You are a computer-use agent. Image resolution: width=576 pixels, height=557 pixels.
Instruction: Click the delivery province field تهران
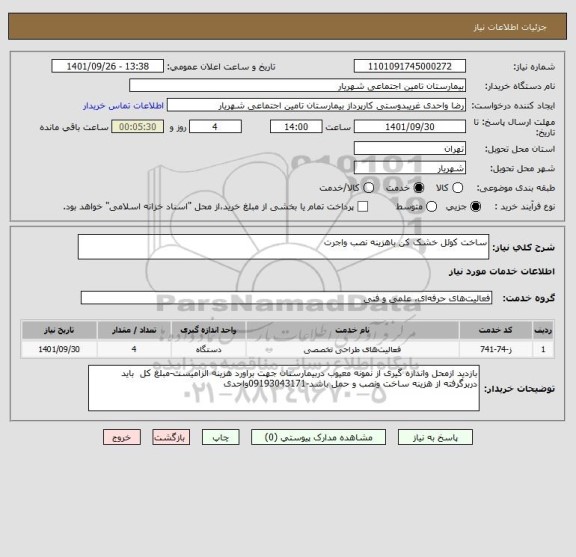(410, 148)
